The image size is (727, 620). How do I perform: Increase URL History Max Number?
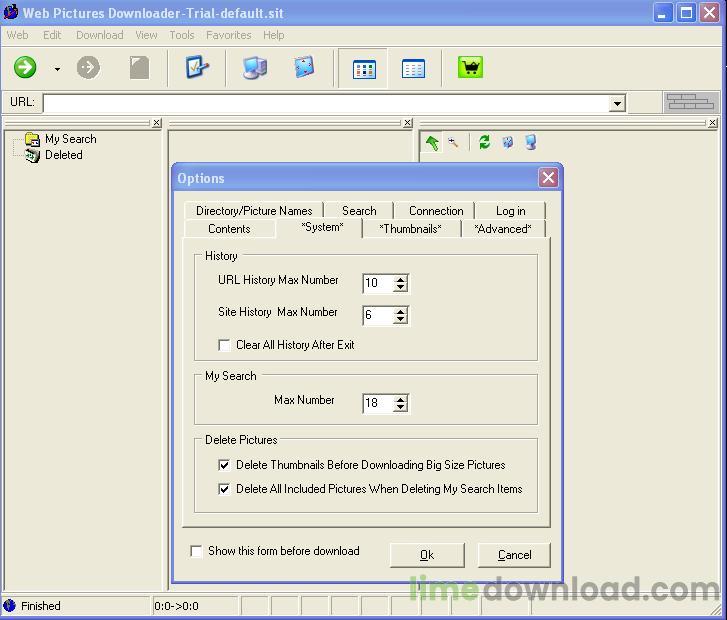click(x=400, y=278)
